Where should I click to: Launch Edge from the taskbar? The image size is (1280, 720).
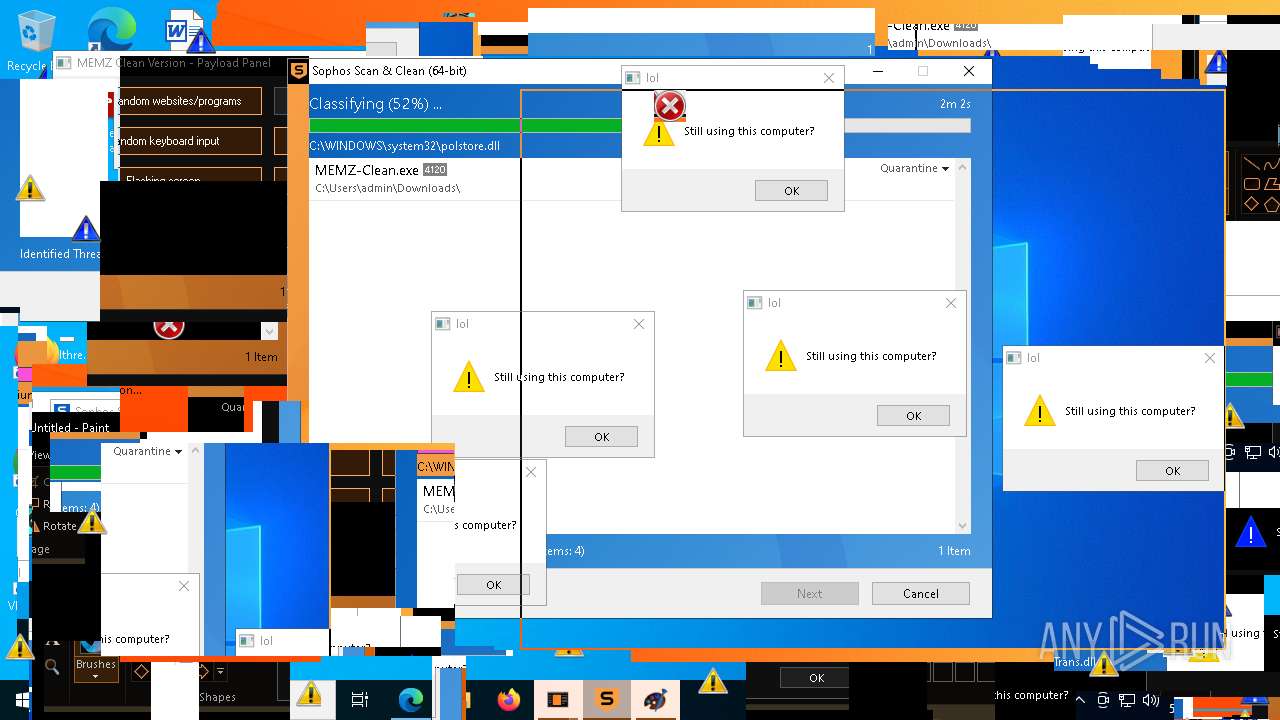coord(411,700)
